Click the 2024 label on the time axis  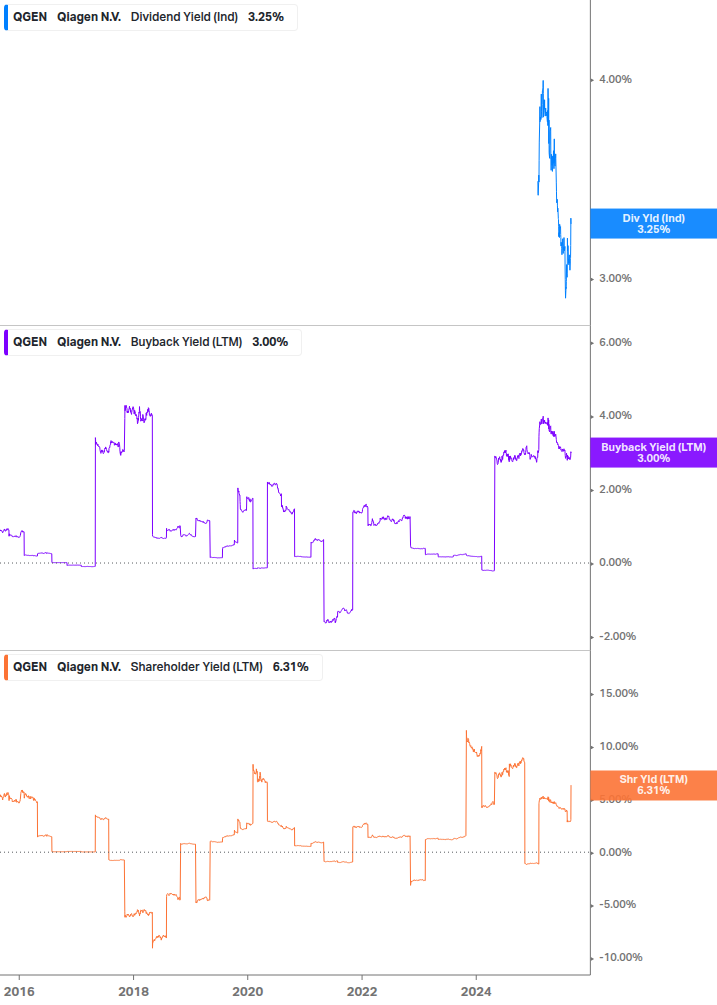coord(476,992)
